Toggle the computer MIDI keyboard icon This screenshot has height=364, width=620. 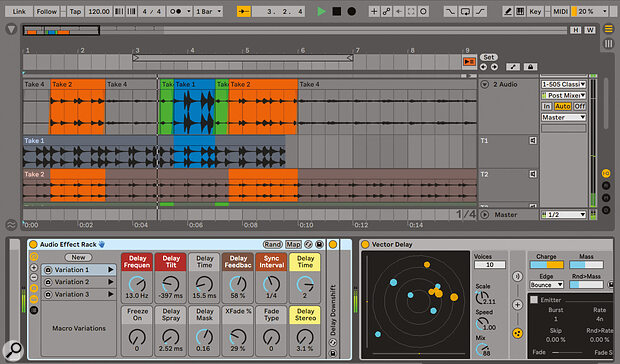click(x=520, y=11)
